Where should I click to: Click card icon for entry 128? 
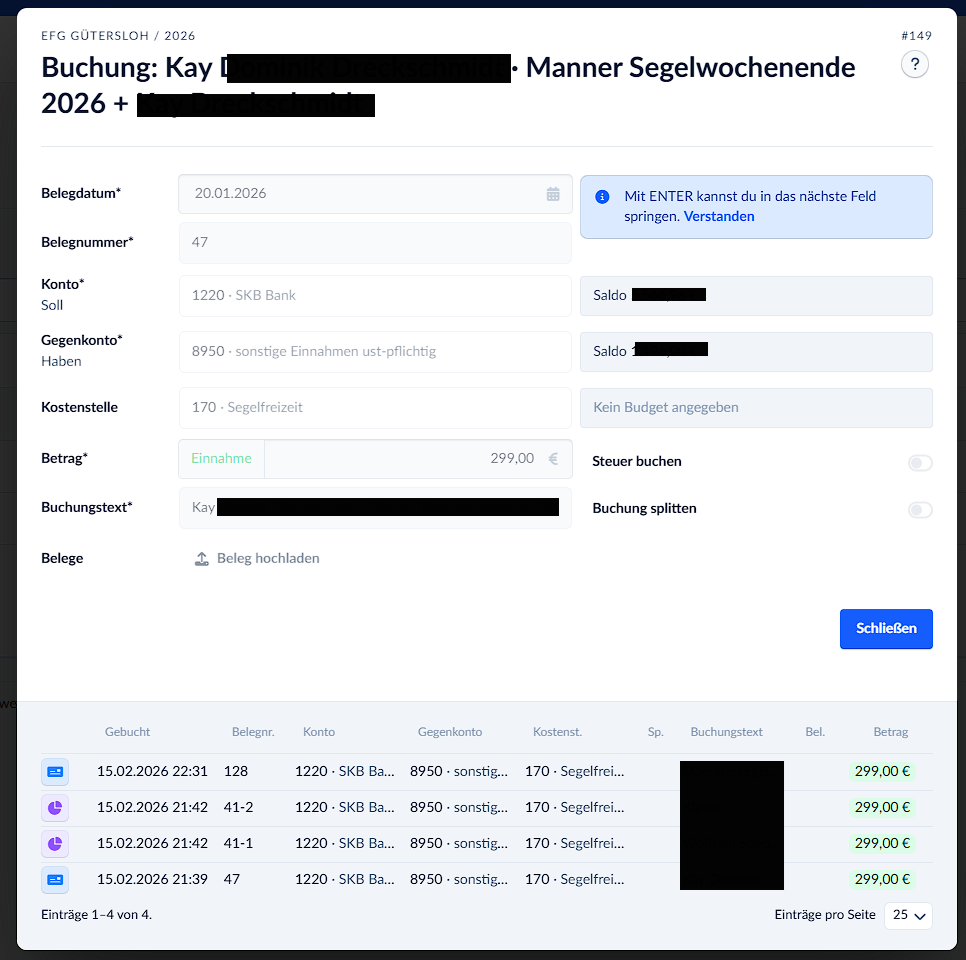55,772
